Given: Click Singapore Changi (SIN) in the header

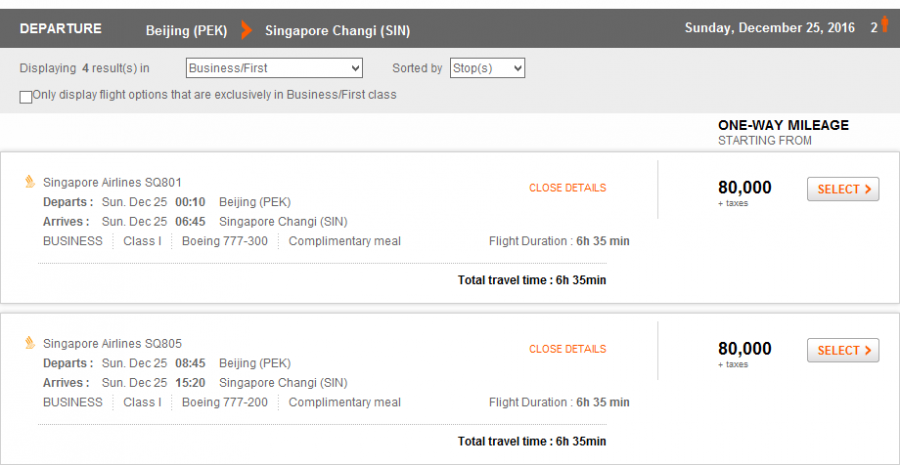Looking at the screenshot, I should tap(337, 30).
